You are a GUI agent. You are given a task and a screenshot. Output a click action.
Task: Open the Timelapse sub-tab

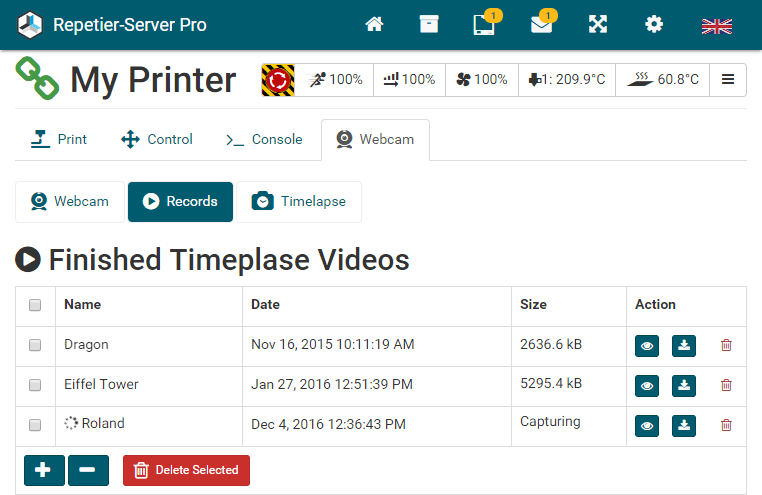point(299,202)
